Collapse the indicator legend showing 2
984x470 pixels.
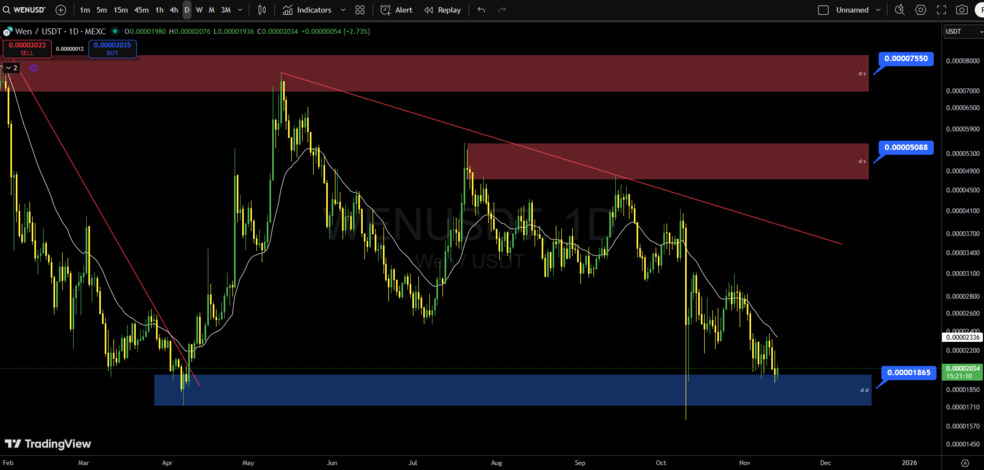pos(12,68)
